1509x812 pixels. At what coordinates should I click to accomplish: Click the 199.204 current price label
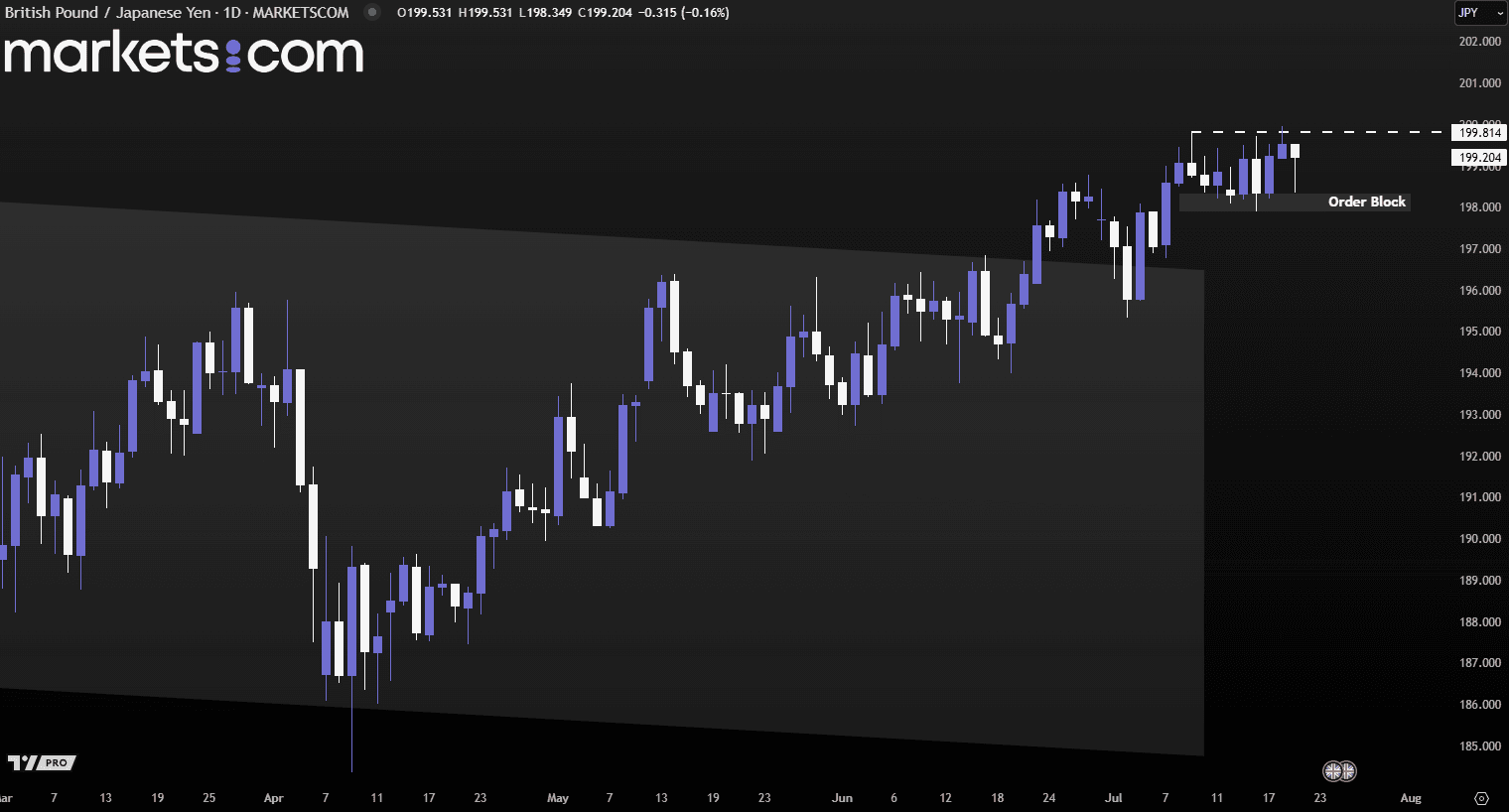[x=1479, y=158]
